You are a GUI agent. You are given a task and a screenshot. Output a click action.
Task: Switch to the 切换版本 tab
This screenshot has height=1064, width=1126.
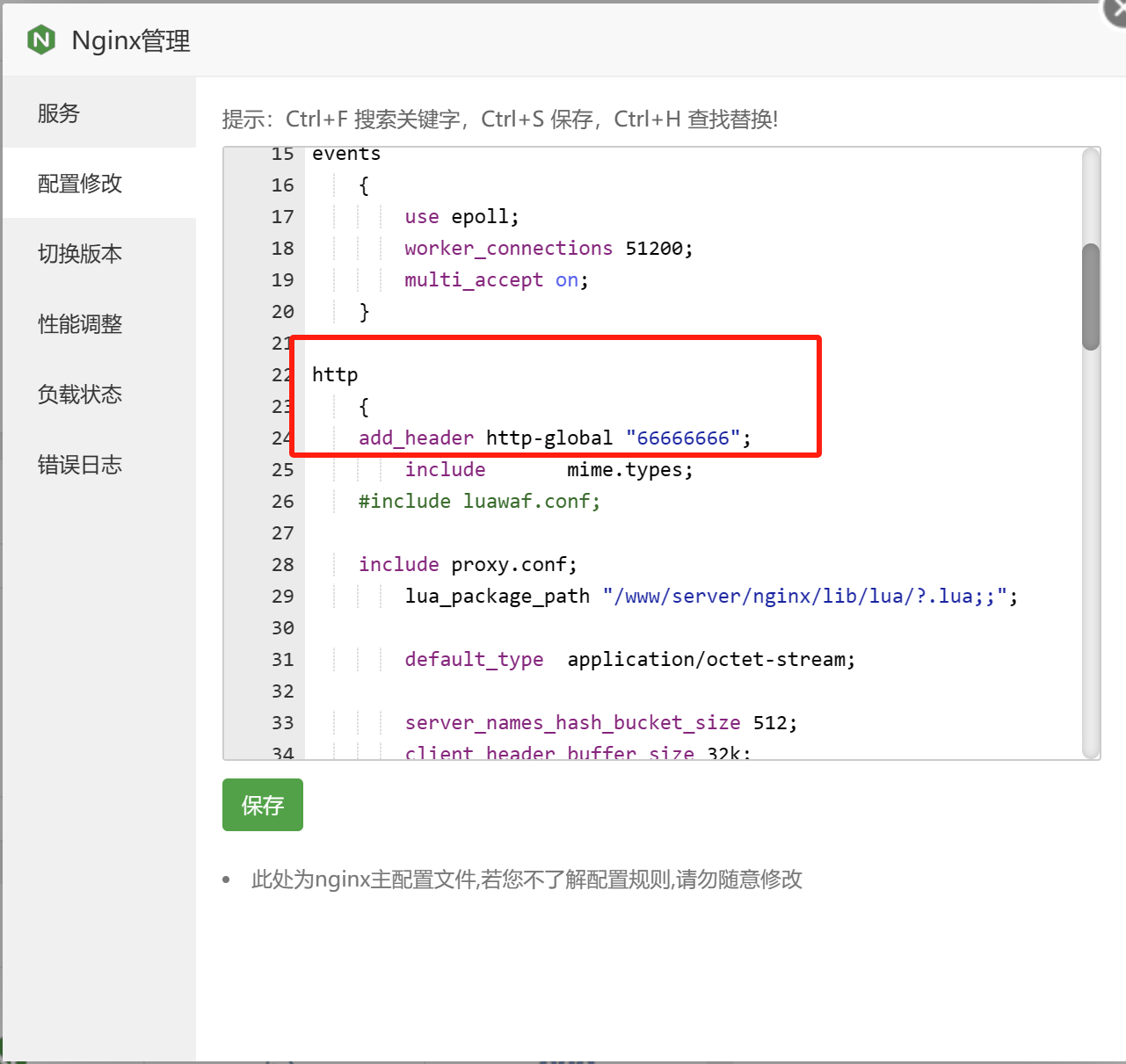pos(99,253)
